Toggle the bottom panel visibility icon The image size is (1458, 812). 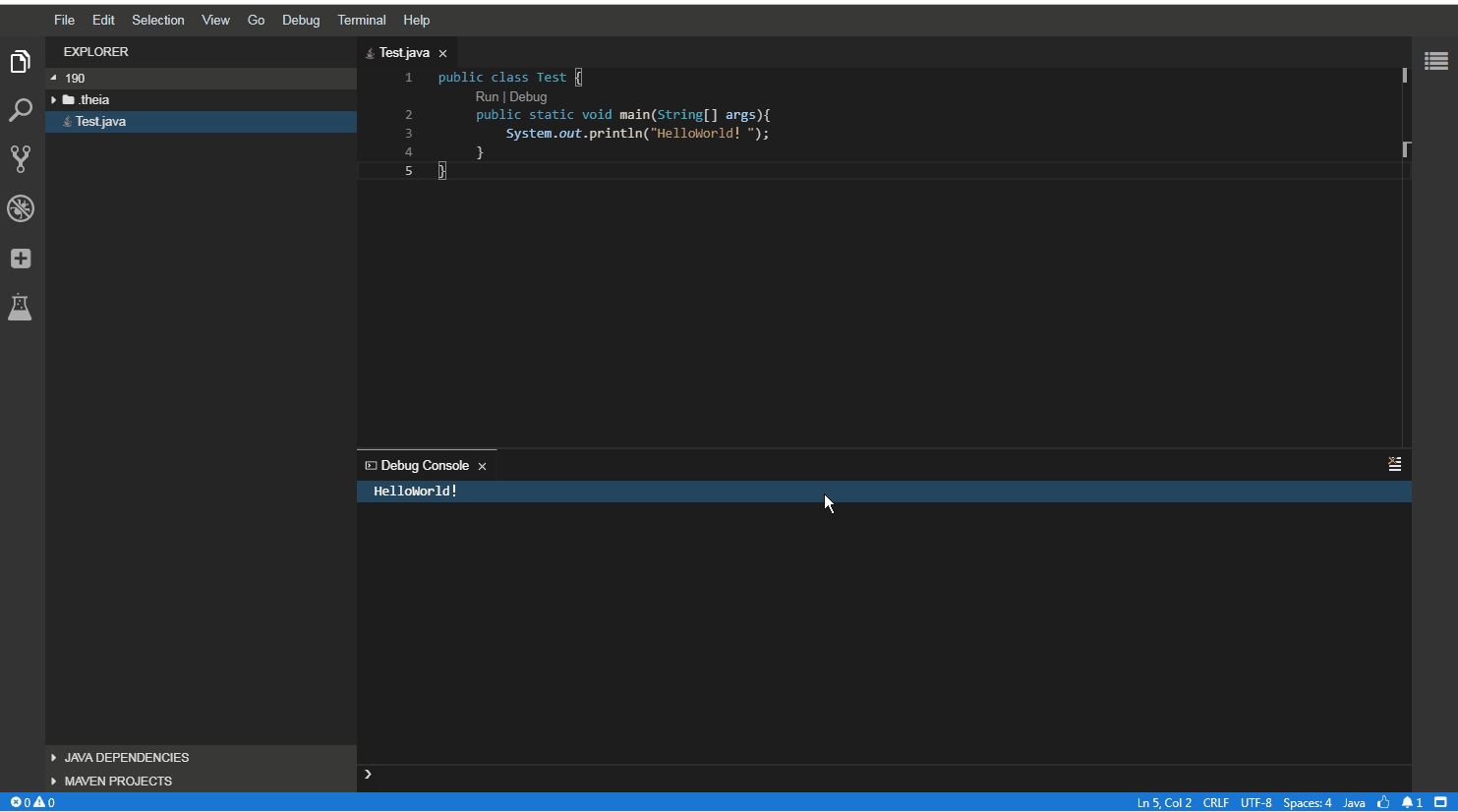(x=1439, y=802)
